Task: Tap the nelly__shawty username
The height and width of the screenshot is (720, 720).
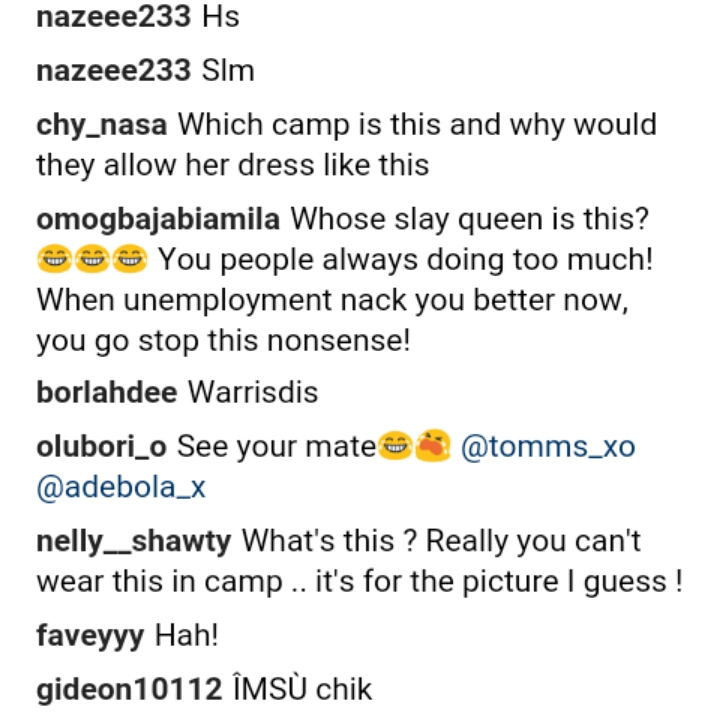Action: [134, 541]
